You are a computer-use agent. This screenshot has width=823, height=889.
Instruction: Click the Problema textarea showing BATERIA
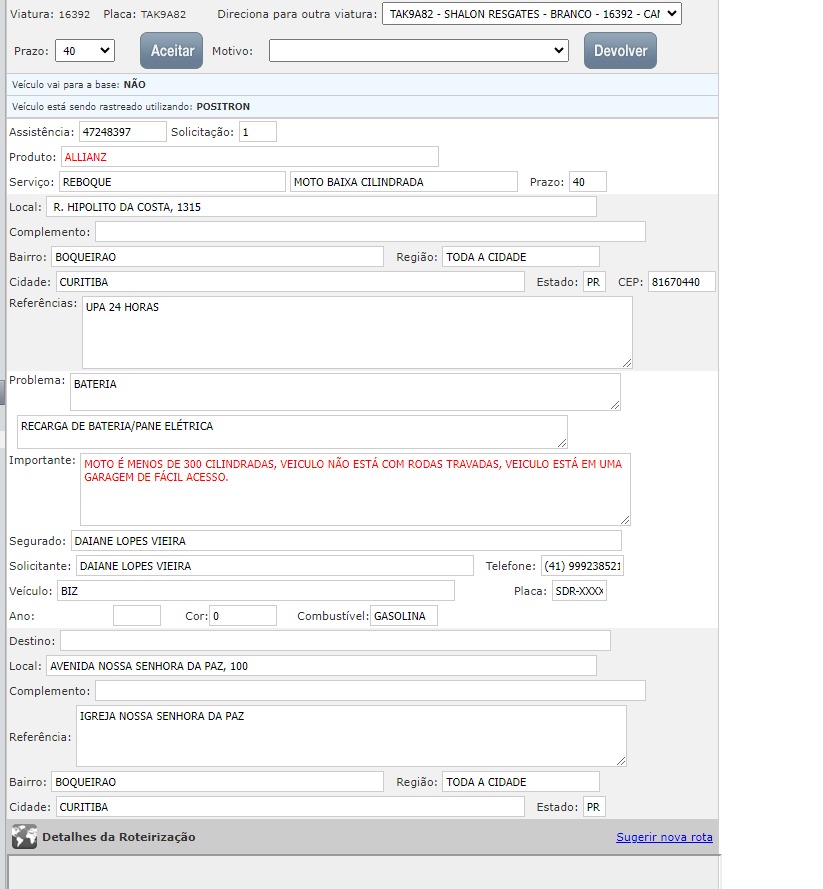point(345,391)
